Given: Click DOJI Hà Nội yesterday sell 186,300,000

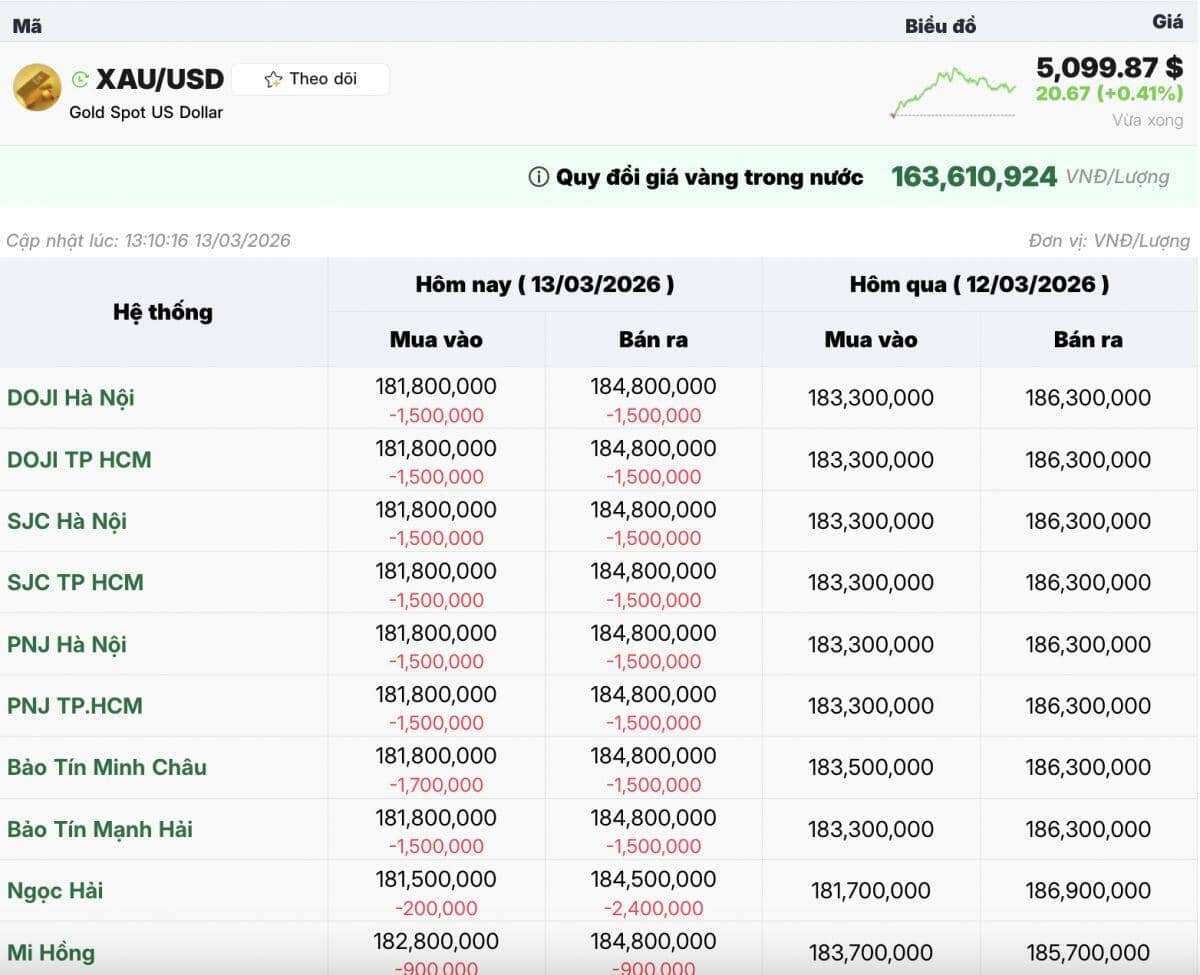Looking at the screenshot, I should point(1088,398).
